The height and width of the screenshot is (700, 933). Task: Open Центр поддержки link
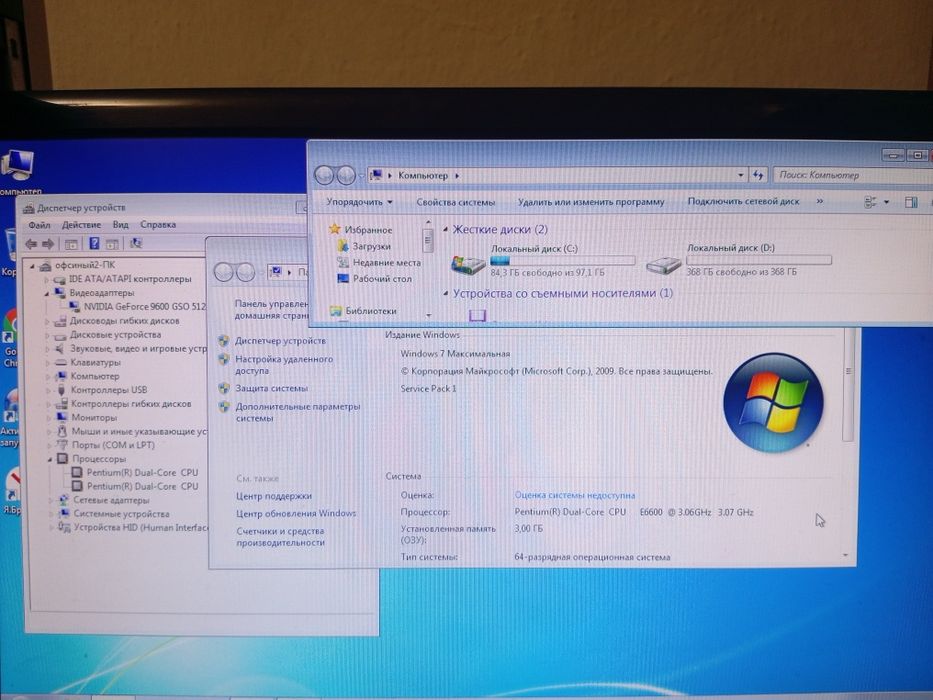(x=274, y=496)
